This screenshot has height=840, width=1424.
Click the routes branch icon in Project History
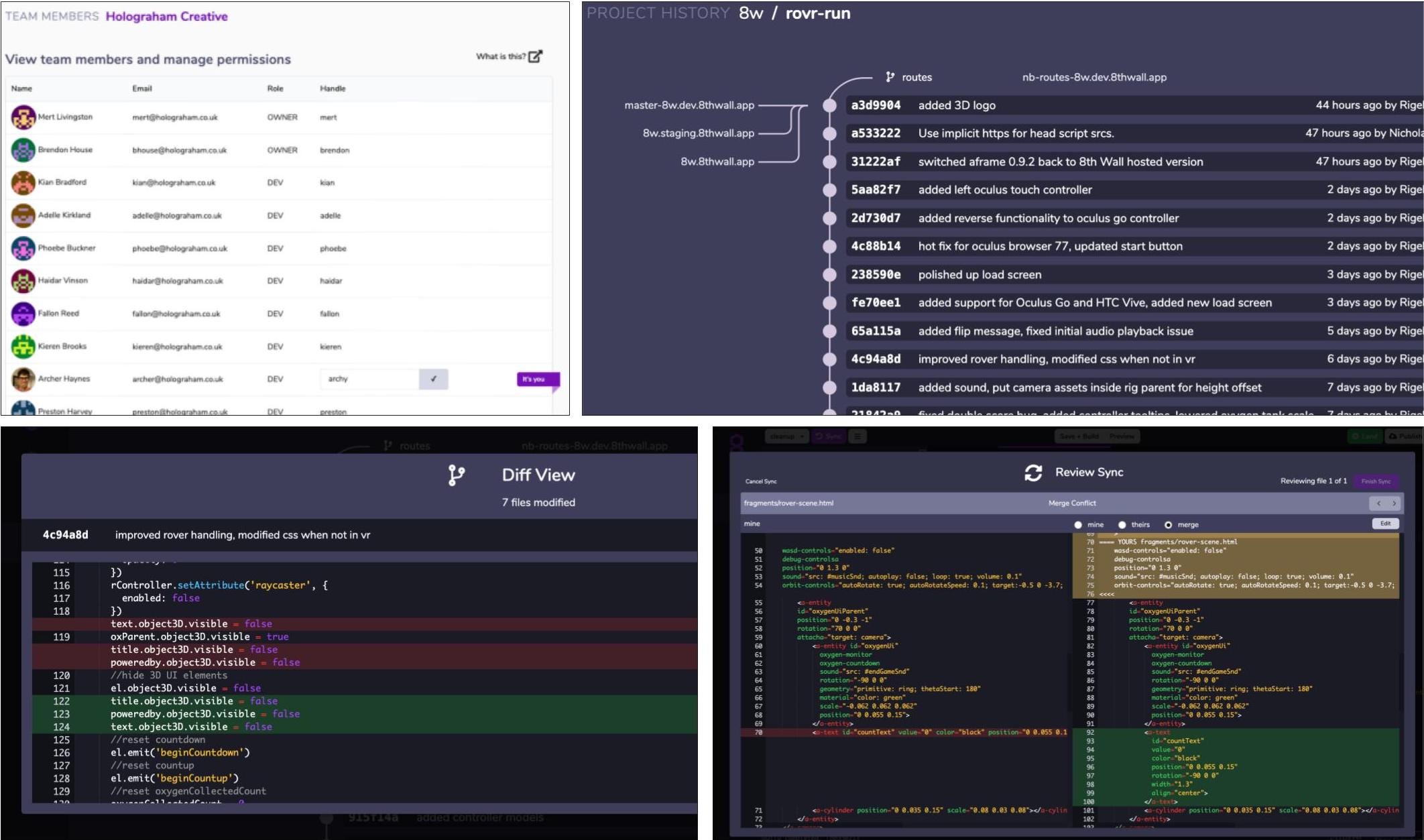(x=890, y=77)
